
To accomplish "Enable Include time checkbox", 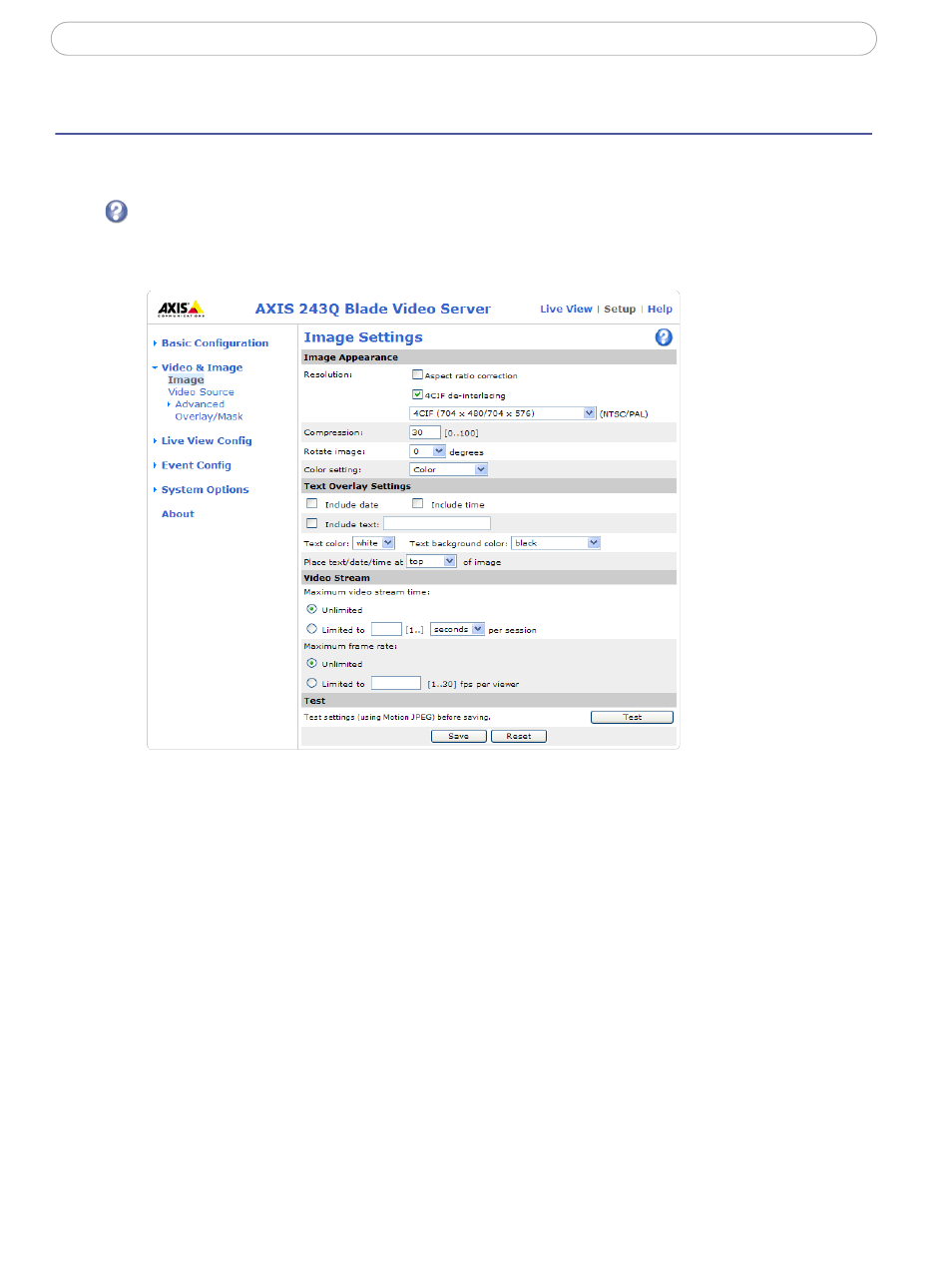I will (x=418, y=503).
